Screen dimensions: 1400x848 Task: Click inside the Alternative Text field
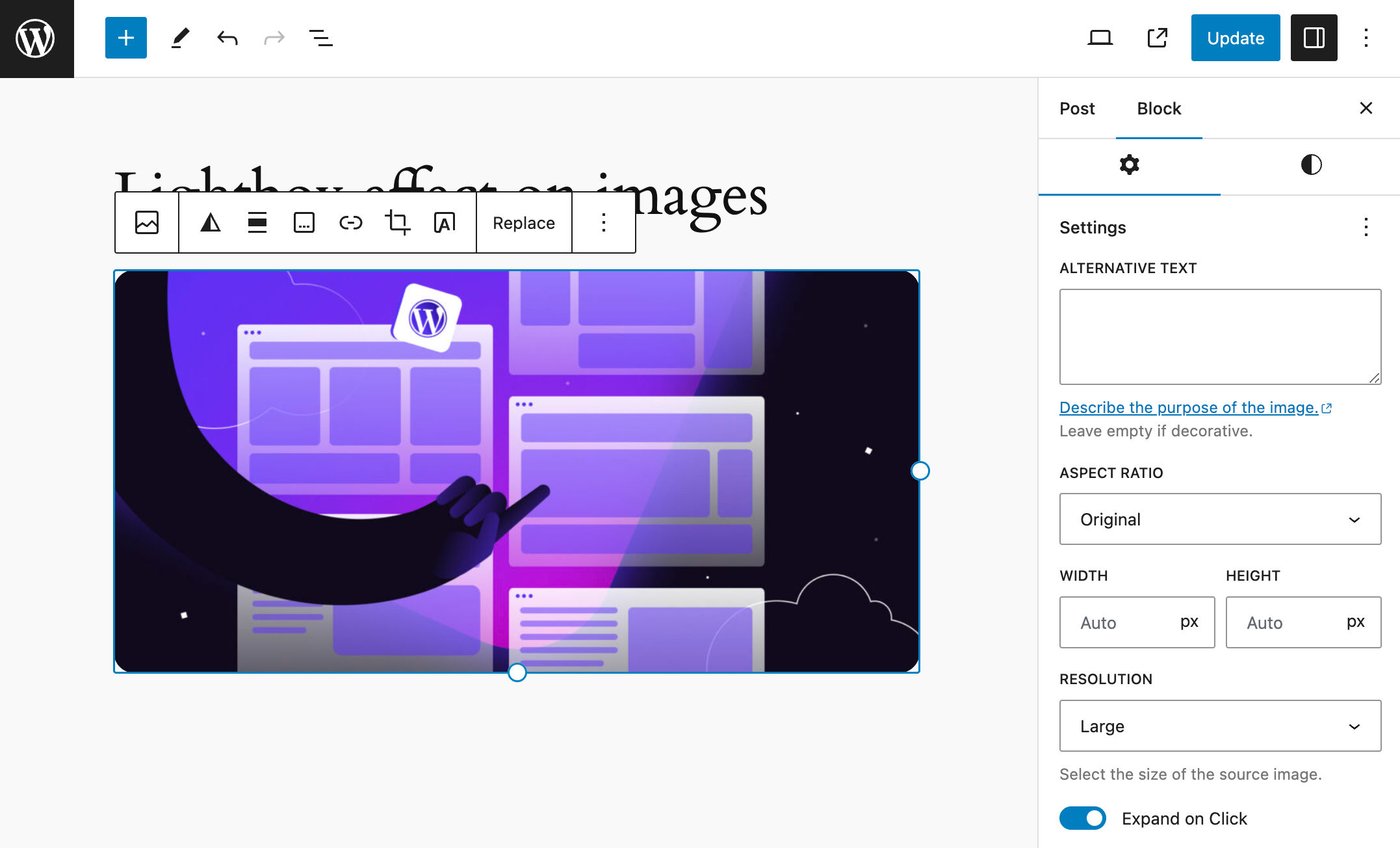[1219, 336]
